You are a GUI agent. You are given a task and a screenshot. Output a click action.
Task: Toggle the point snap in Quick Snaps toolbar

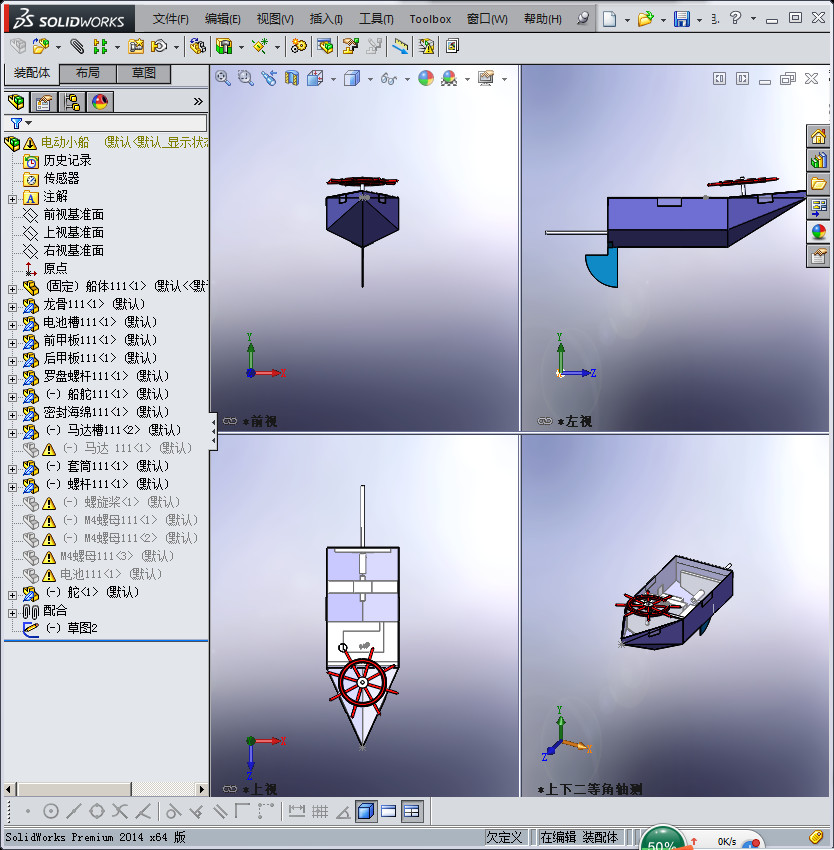coord(28,812)
